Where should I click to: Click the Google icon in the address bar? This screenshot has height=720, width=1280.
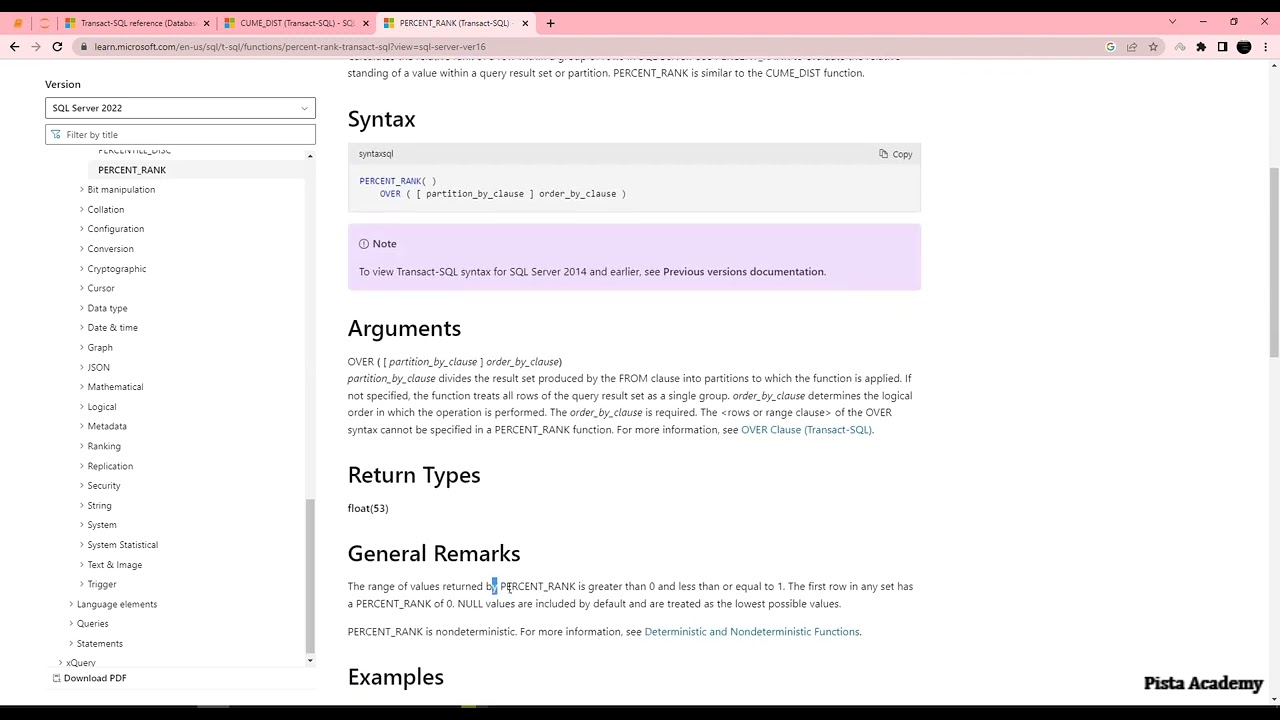tap(1110, 47)
